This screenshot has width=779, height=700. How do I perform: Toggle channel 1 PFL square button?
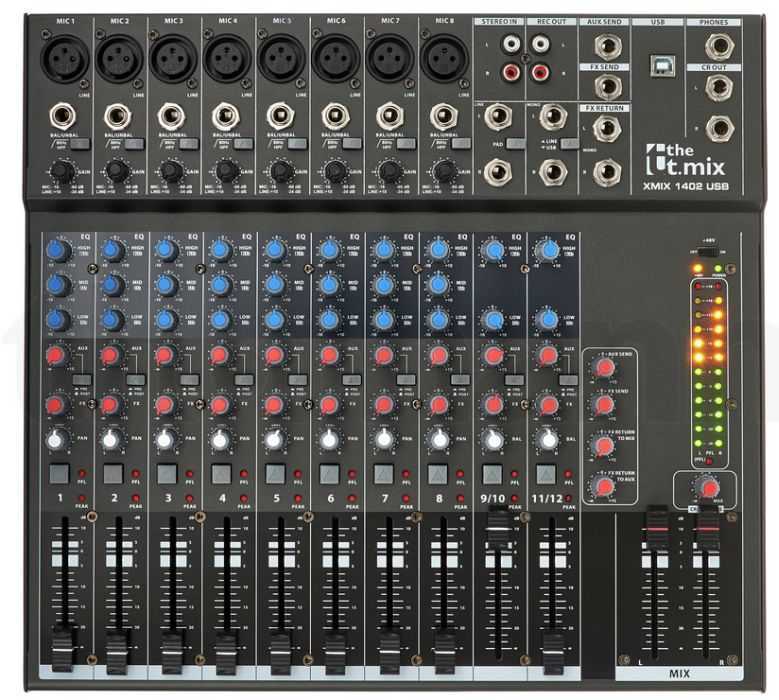point(59,473)
